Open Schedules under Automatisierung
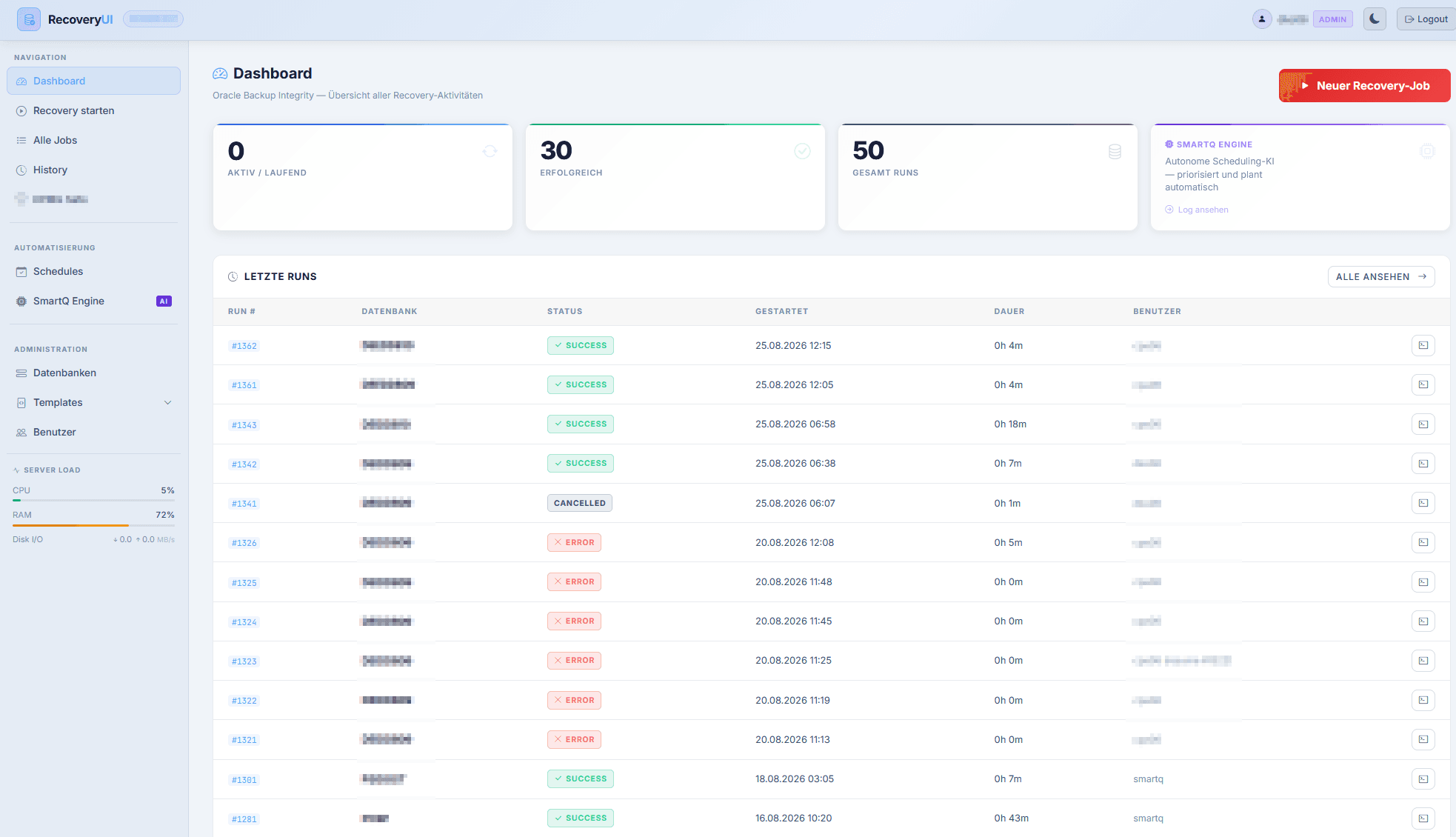The image size is (1456, 837). coord(93,271)
